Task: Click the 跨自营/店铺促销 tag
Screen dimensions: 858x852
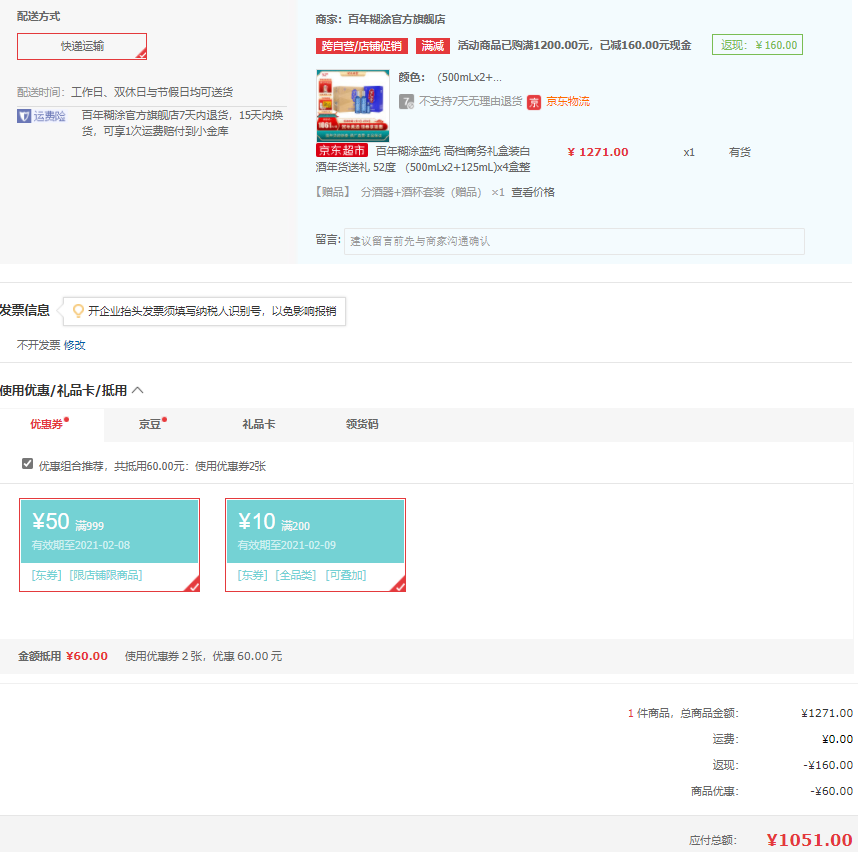Action: [x=362, y=46]
